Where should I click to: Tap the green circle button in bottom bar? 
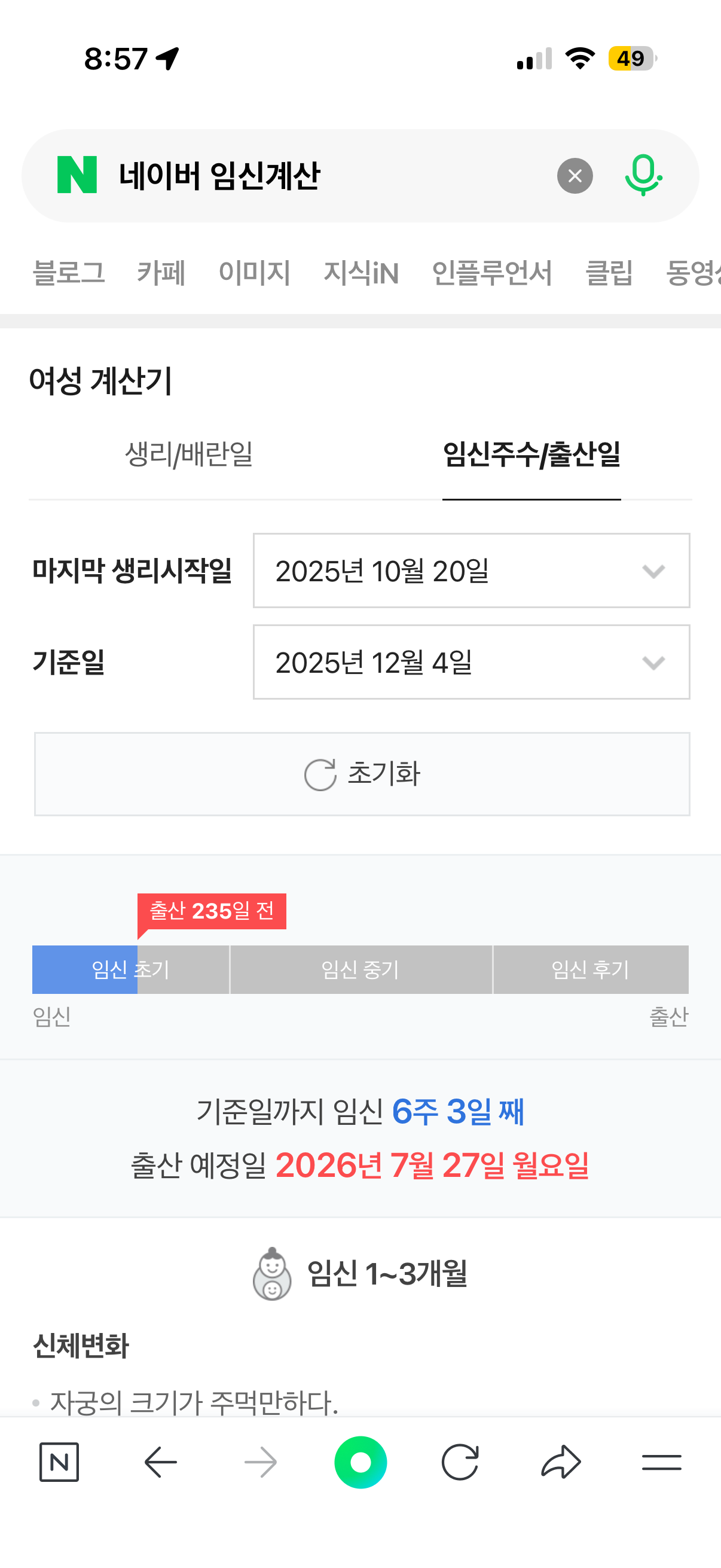click(x=360, y=1462)
